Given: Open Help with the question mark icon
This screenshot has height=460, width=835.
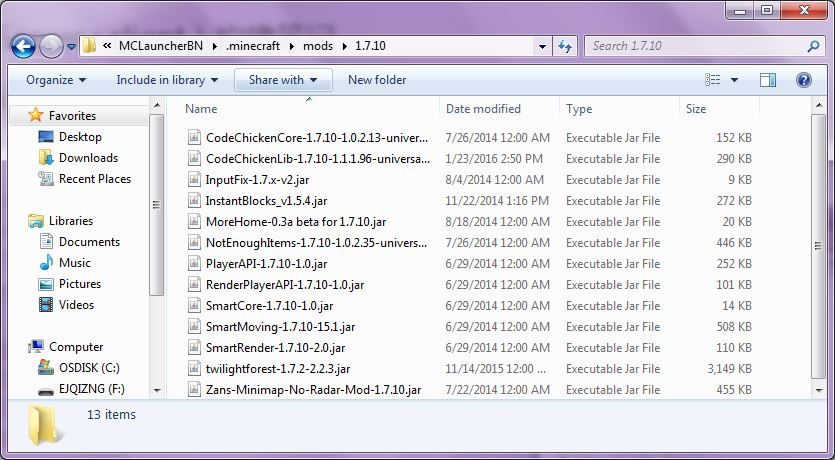Looking at the screenshot, I should click(x=804, y=80).
